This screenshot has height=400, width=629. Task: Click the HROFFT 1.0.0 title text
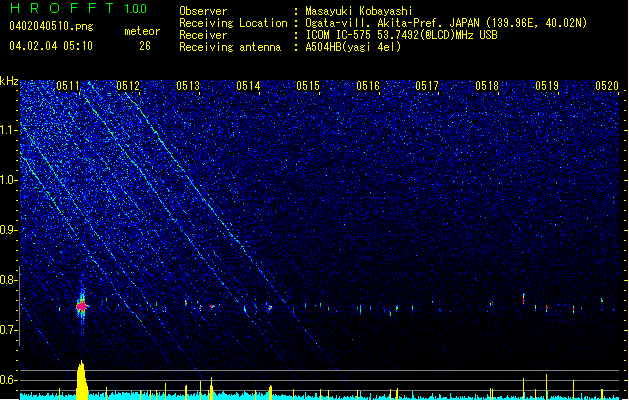coord(78,8)
